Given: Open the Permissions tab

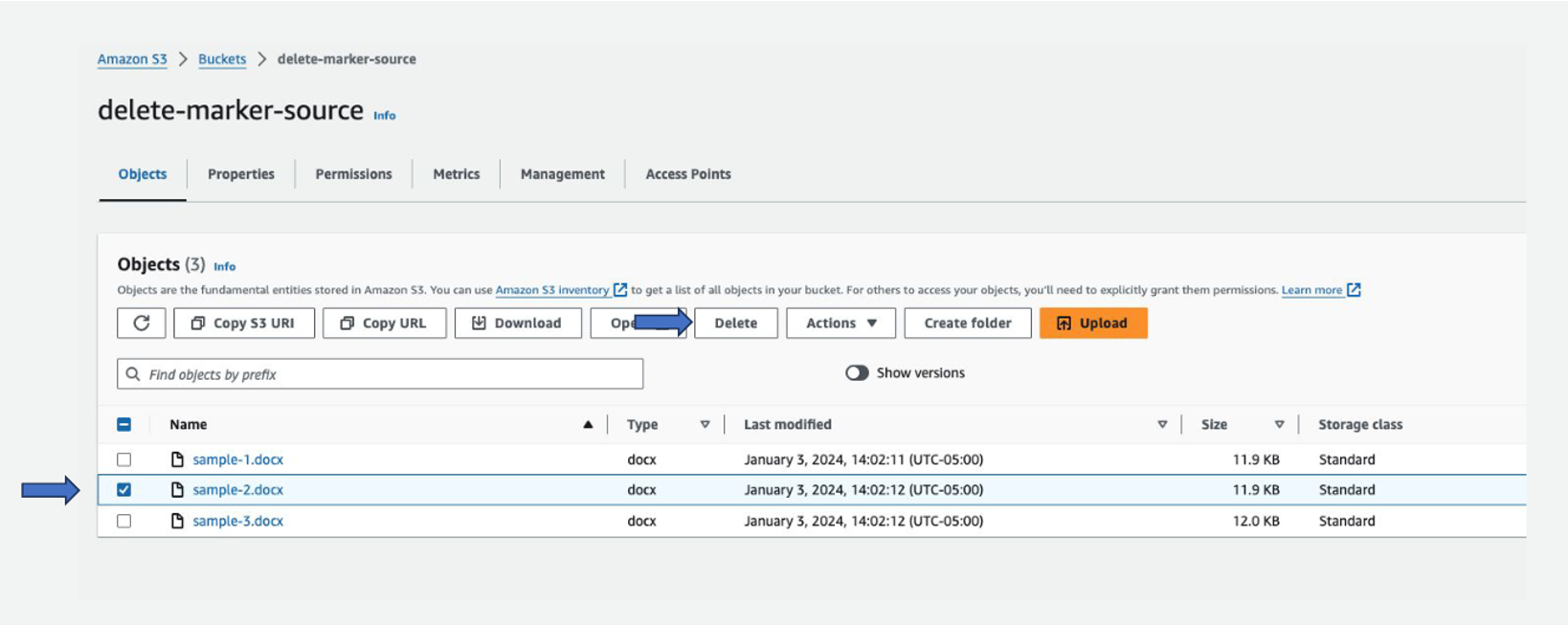Looking at the screenshot, I should [354, 174].
